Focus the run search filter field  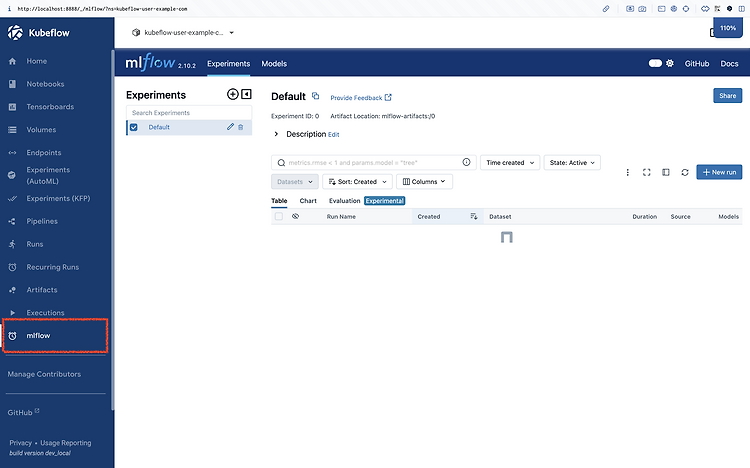[x=374, y=163]
